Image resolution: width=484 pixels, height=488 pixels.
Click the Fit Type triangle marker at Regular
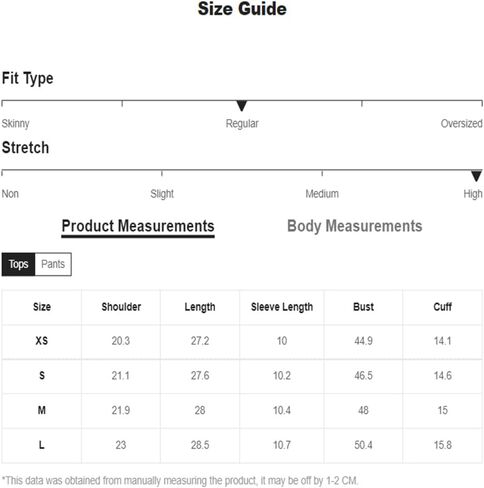click(x=242, y=106)
